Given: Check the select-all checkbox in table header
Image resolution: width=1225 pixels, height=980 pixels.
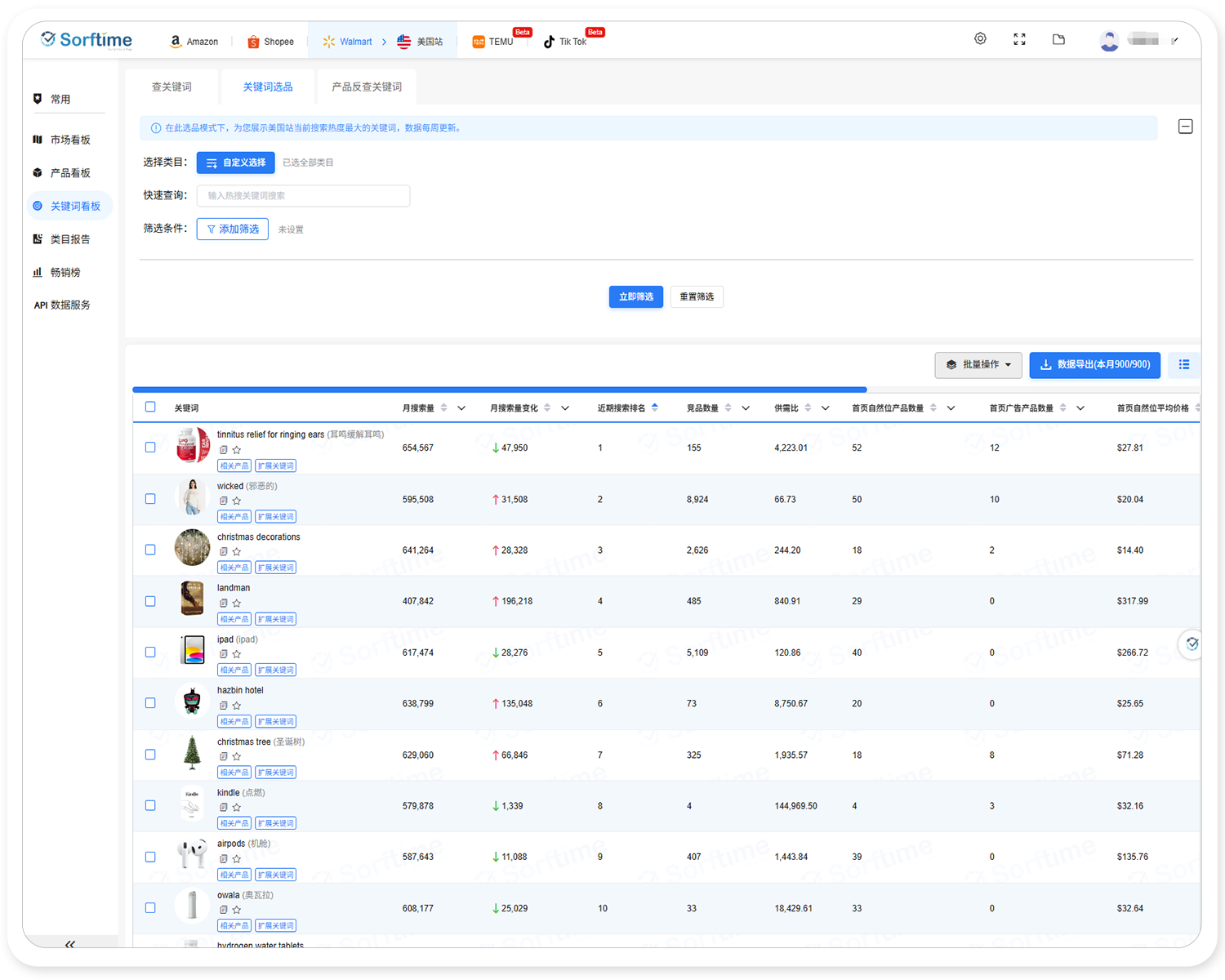Looking at the screenshot, I should pyautogui.click(x=150, y=407).
